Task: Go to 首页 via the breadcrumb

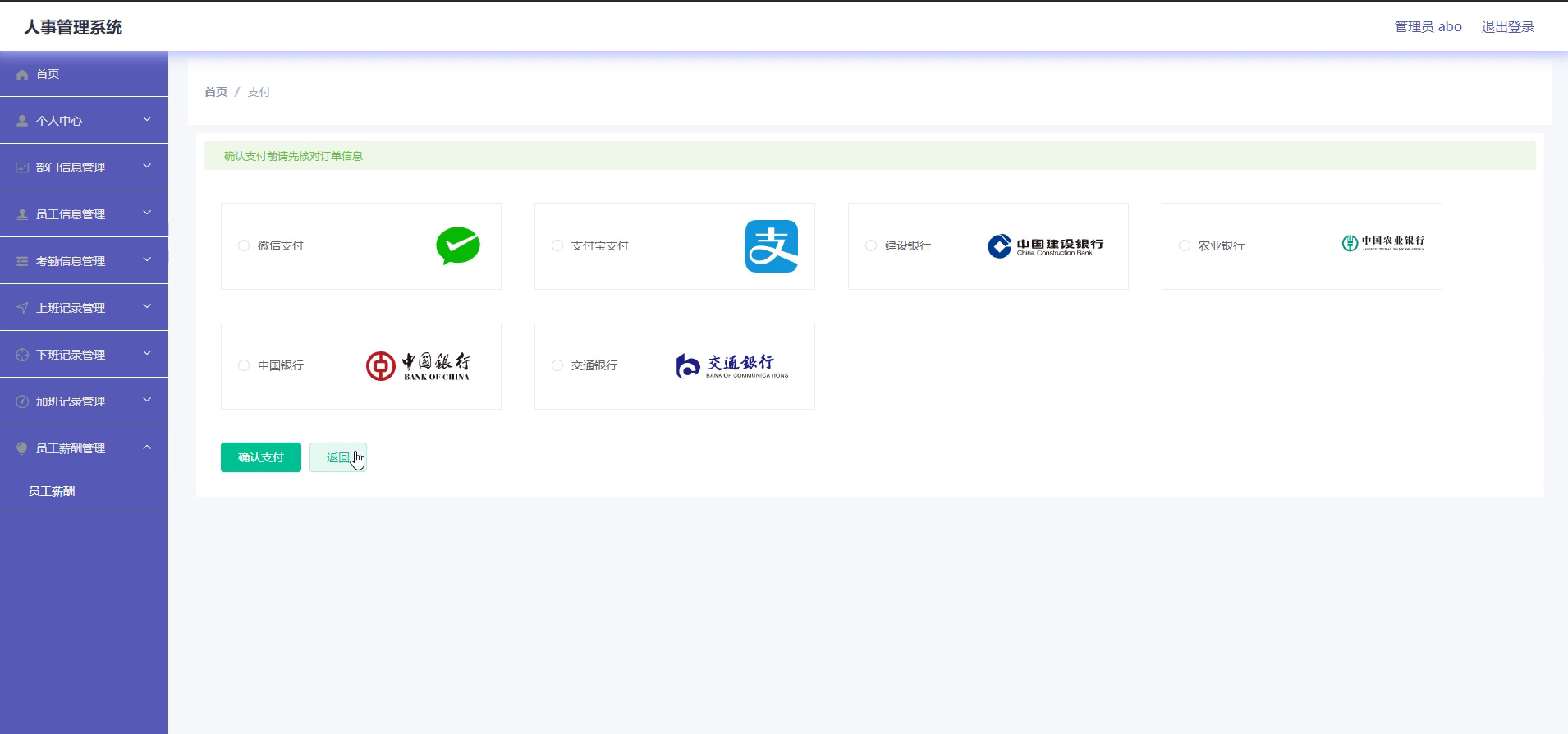Action: (216, 92)
